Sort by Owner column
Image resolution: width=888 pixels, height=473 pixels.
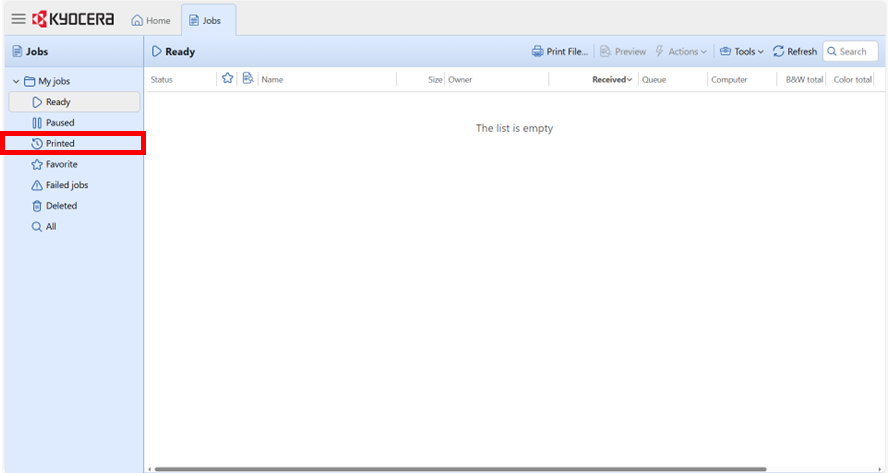[460, 80]
